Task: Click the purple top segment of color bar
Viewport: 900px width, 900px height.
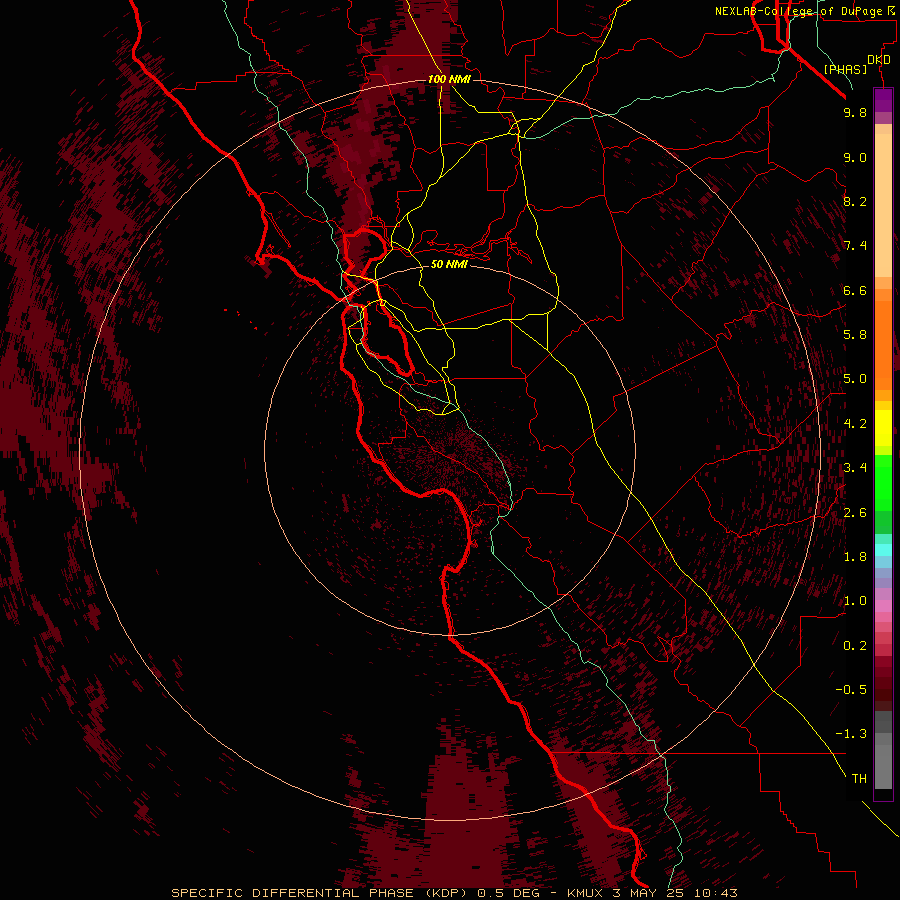Action: (883, 100)
